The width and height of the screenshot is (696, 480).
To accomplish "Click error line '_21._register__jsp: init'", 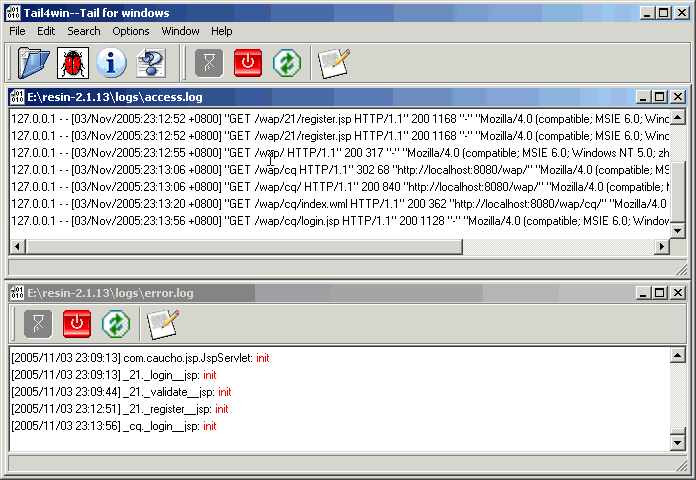I will [120, 409].
